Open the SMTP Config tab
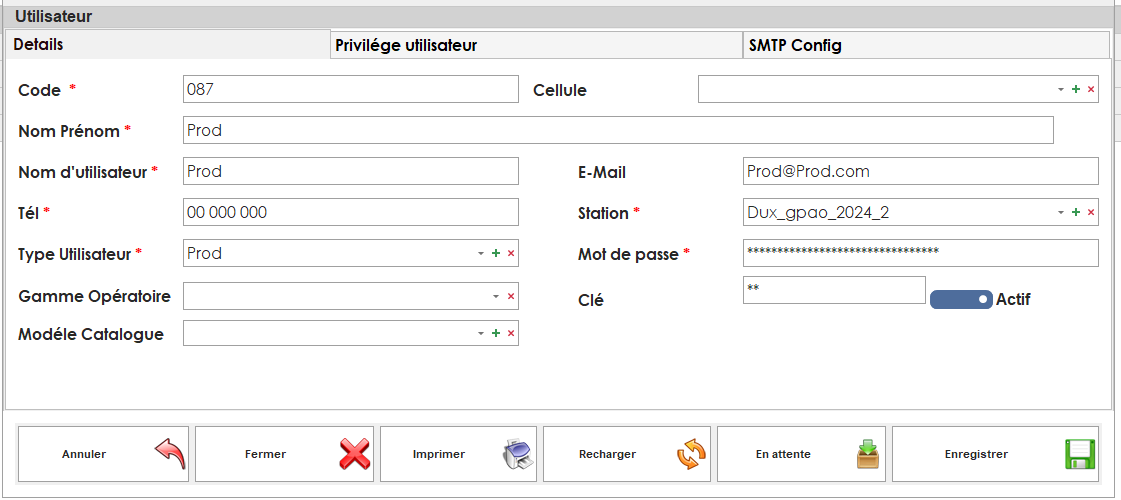1121x500 pixels. tap(925, 46)
